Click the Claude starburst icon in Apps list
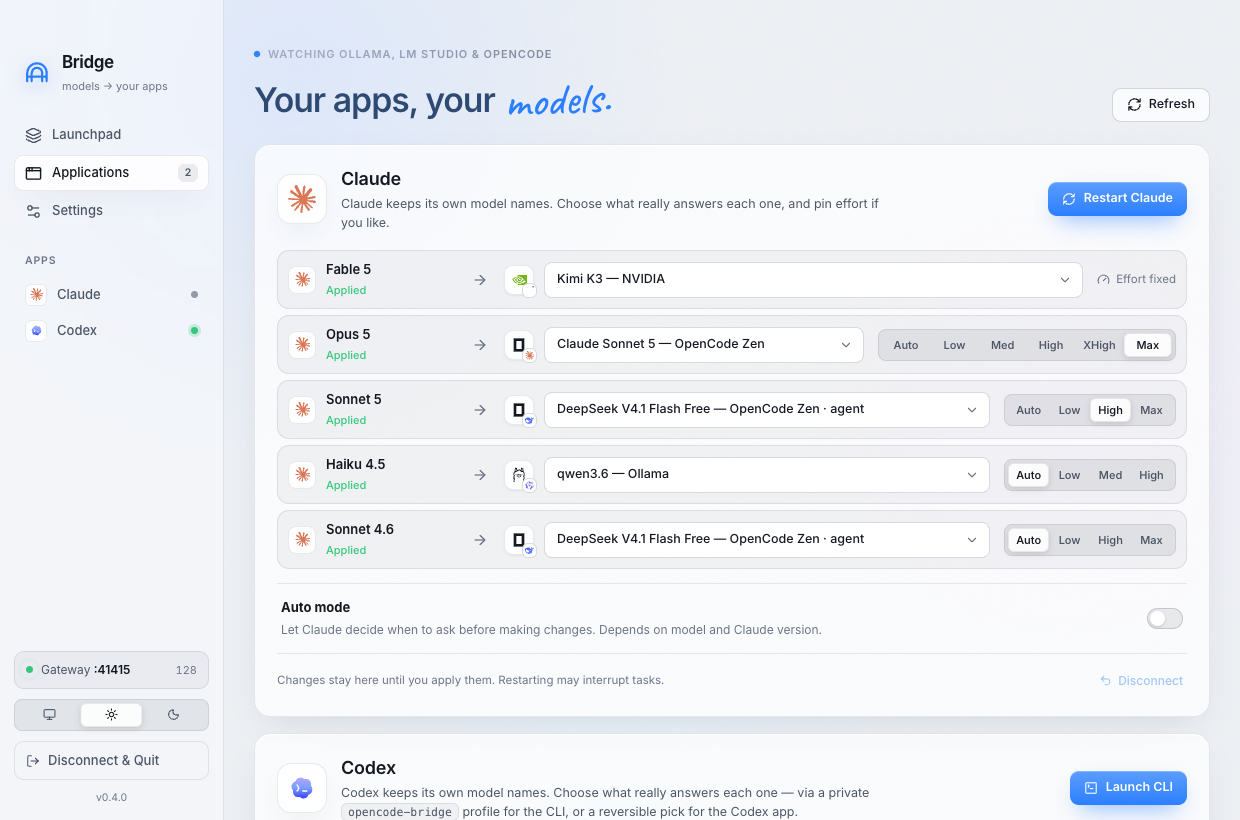 36,294
